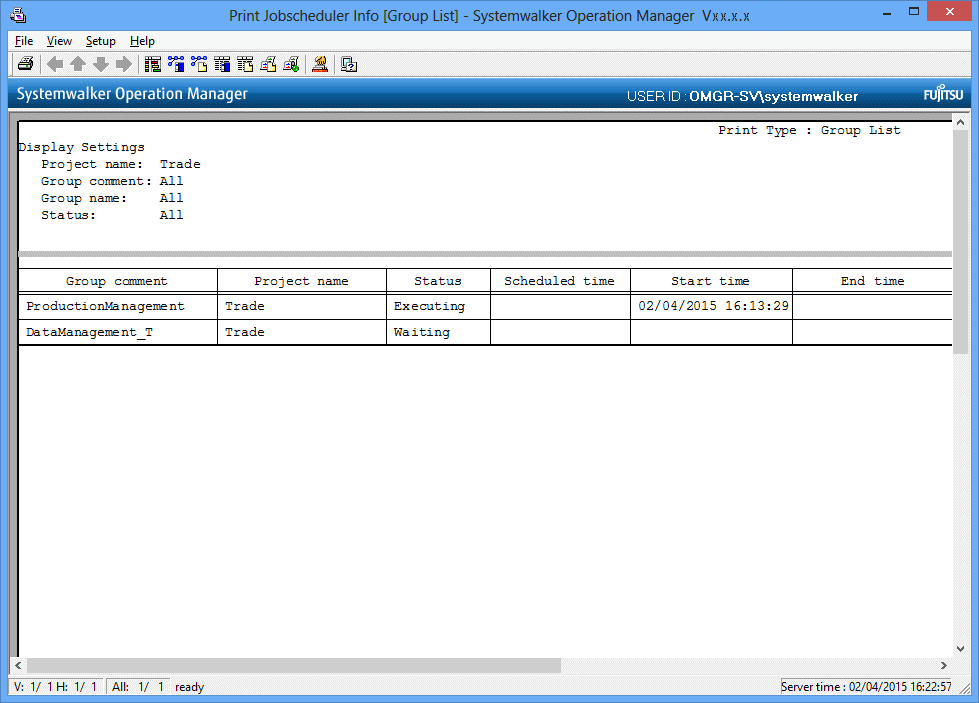Click the document icon with green checkmark
Screen dimensions: 979x703
(x=291, y=64)
